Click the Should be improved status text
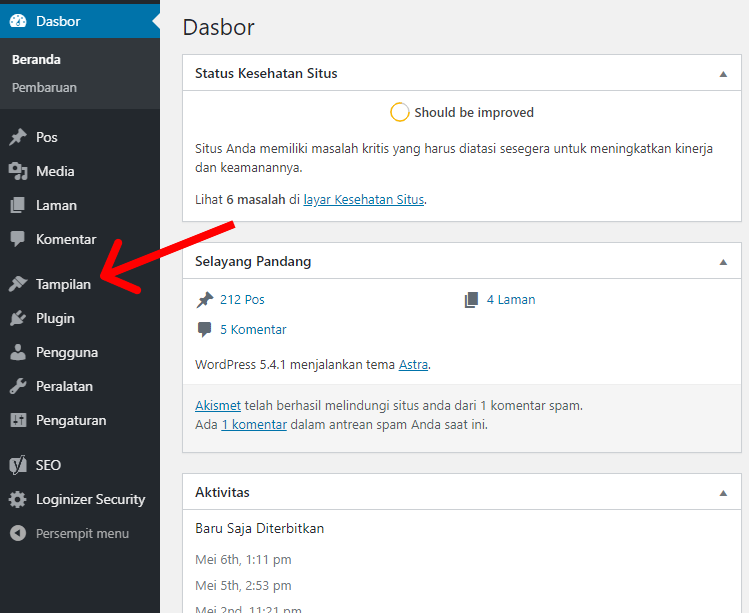Screen dimensions: 749x613 tap(474, 113)
